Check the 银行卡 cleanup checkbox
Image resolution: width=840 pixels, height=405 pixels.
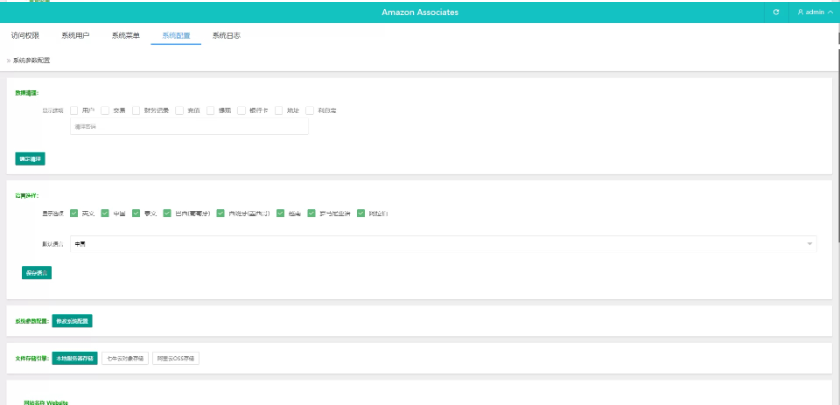[241, 110]
